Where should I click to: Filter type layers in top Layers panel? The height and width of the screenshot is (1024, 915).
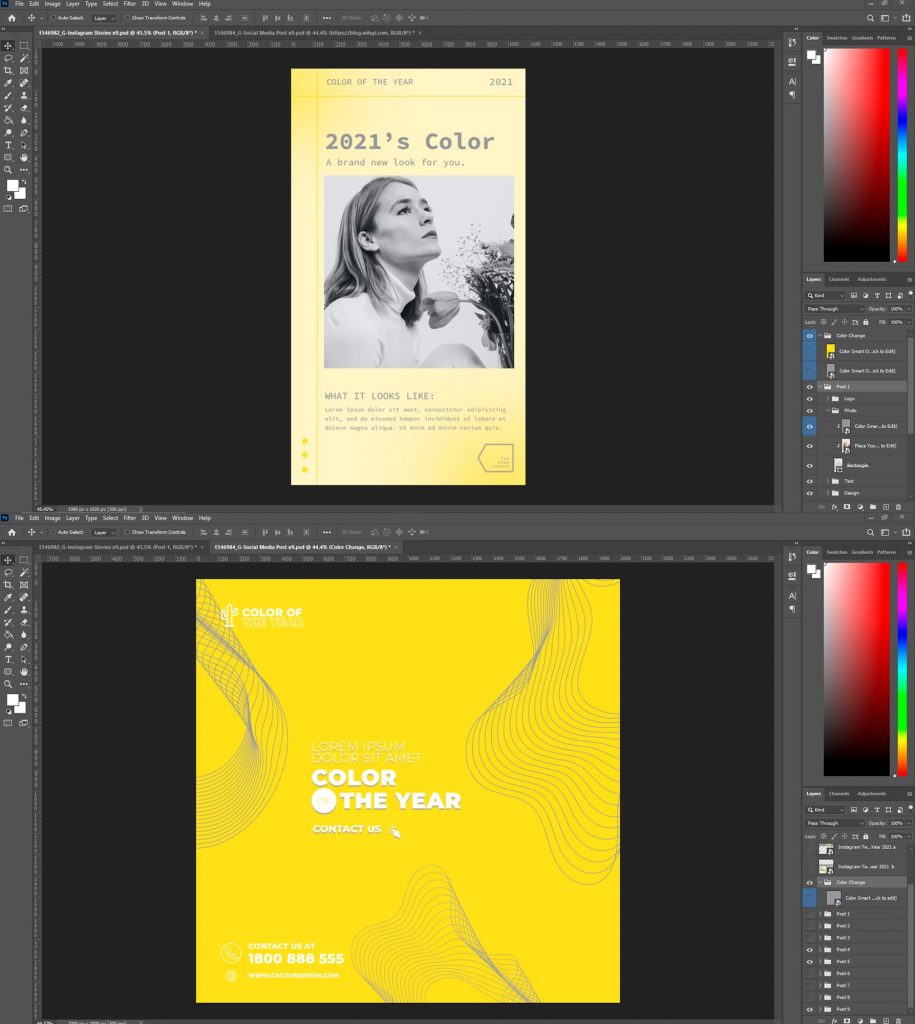tap(877, 296)
